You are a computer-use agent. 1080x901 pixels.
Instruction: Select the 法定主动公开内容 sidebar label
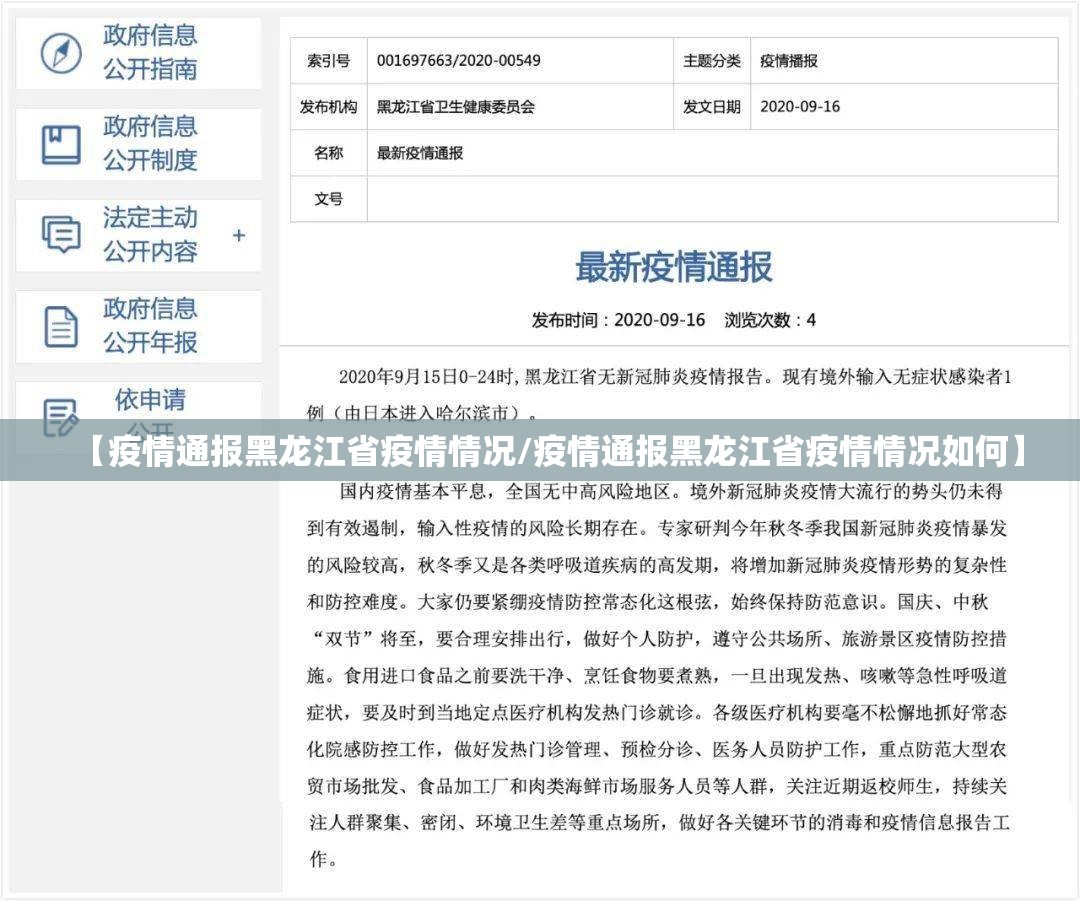click(150, 234)
